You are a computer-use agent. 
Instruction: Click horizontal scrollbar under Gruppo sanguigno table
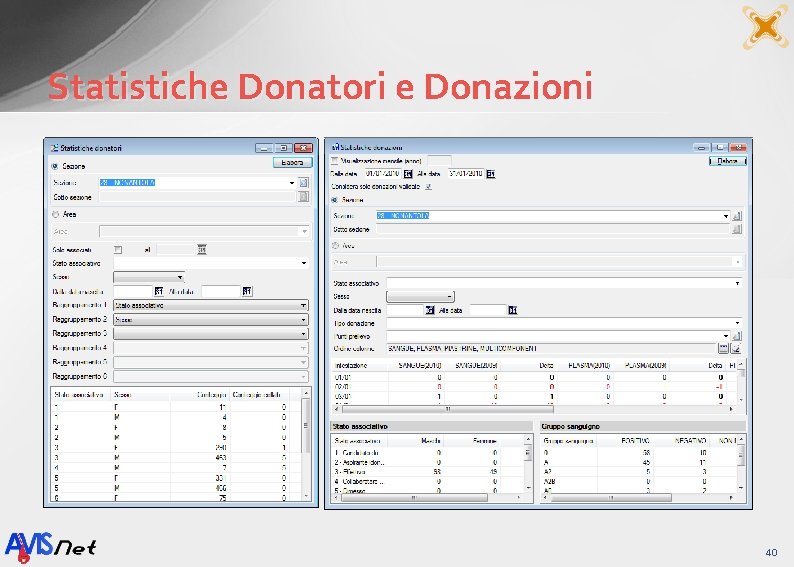pyautogui.click(x=639, y=498)
